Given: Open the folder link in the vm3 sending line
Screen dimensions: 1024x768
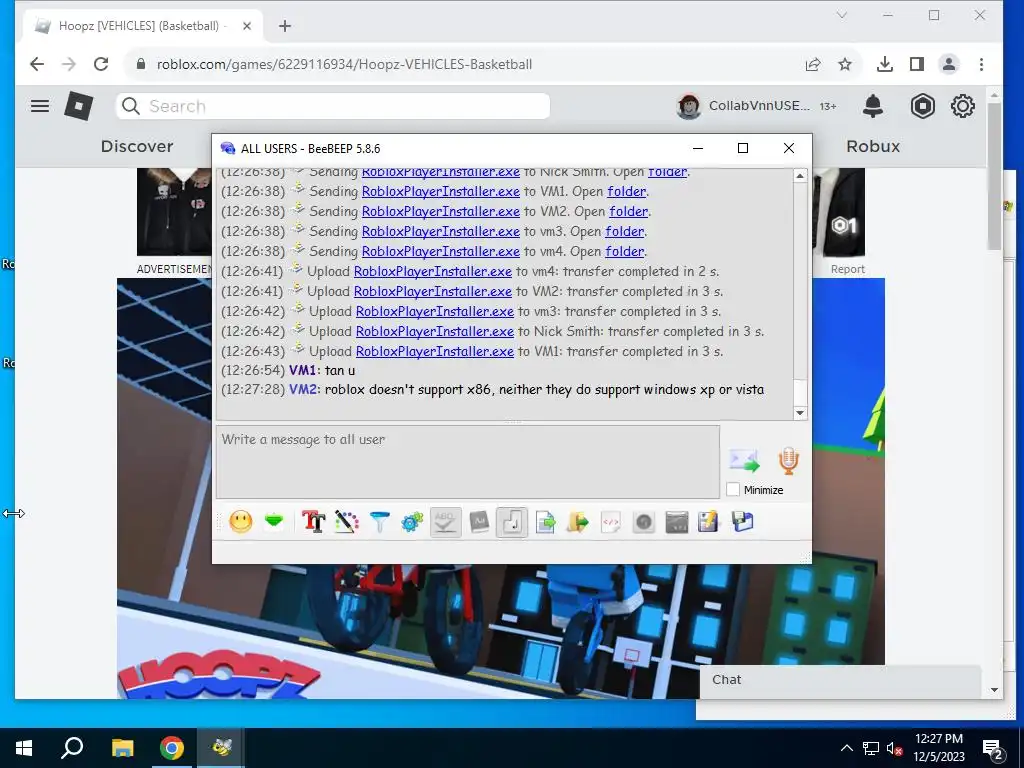Looking at the screenshot, I should (x=625, y=231).
